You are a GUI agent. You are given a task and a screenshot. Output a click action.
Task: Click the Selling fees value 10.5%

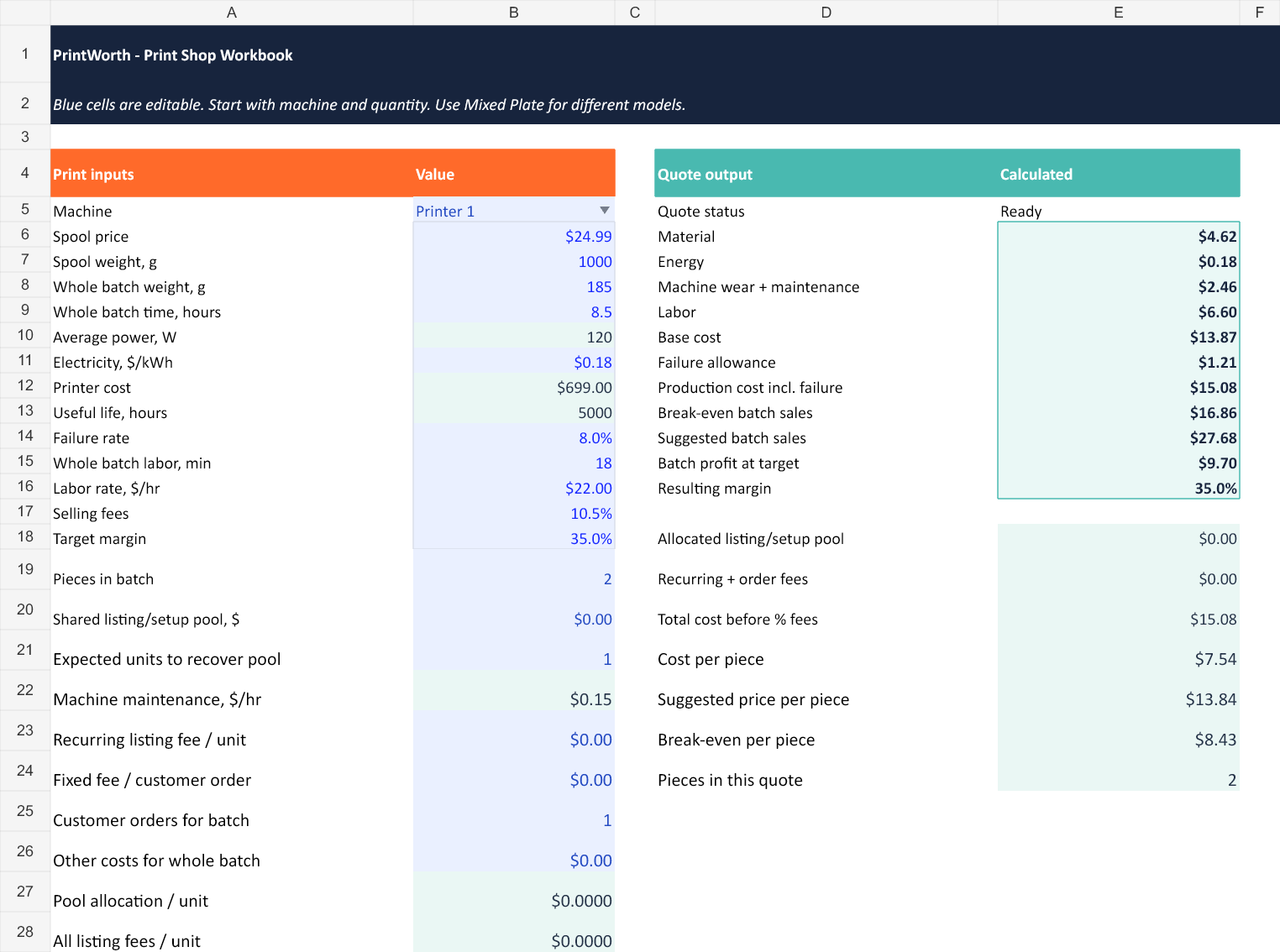pos(514,513)
